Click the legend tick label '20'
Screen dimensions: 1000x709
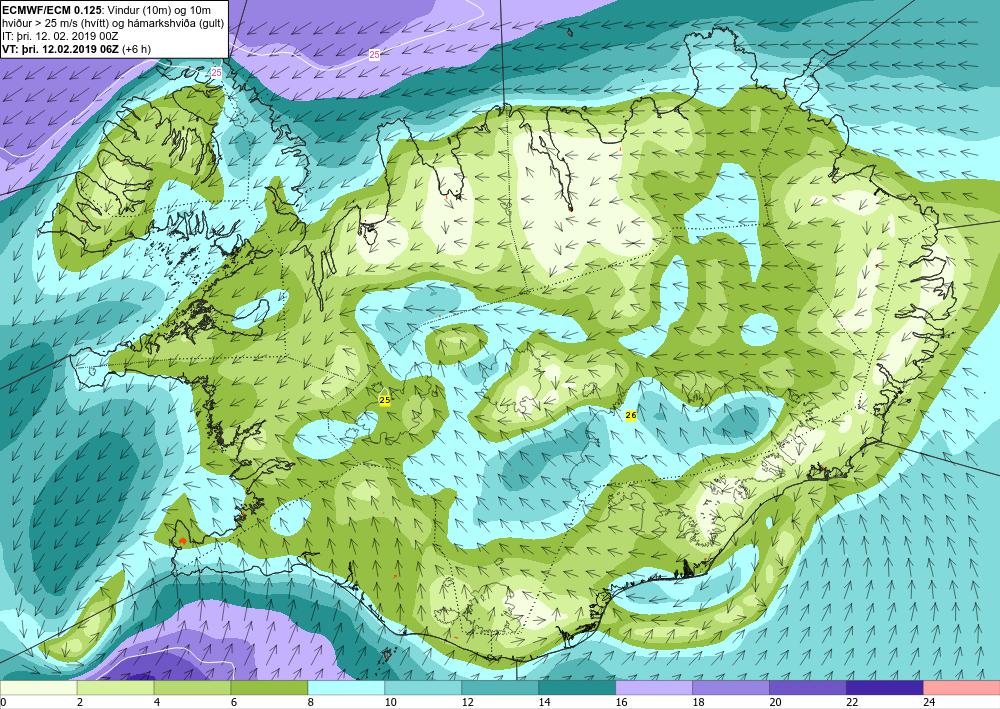tap(775, 702)
